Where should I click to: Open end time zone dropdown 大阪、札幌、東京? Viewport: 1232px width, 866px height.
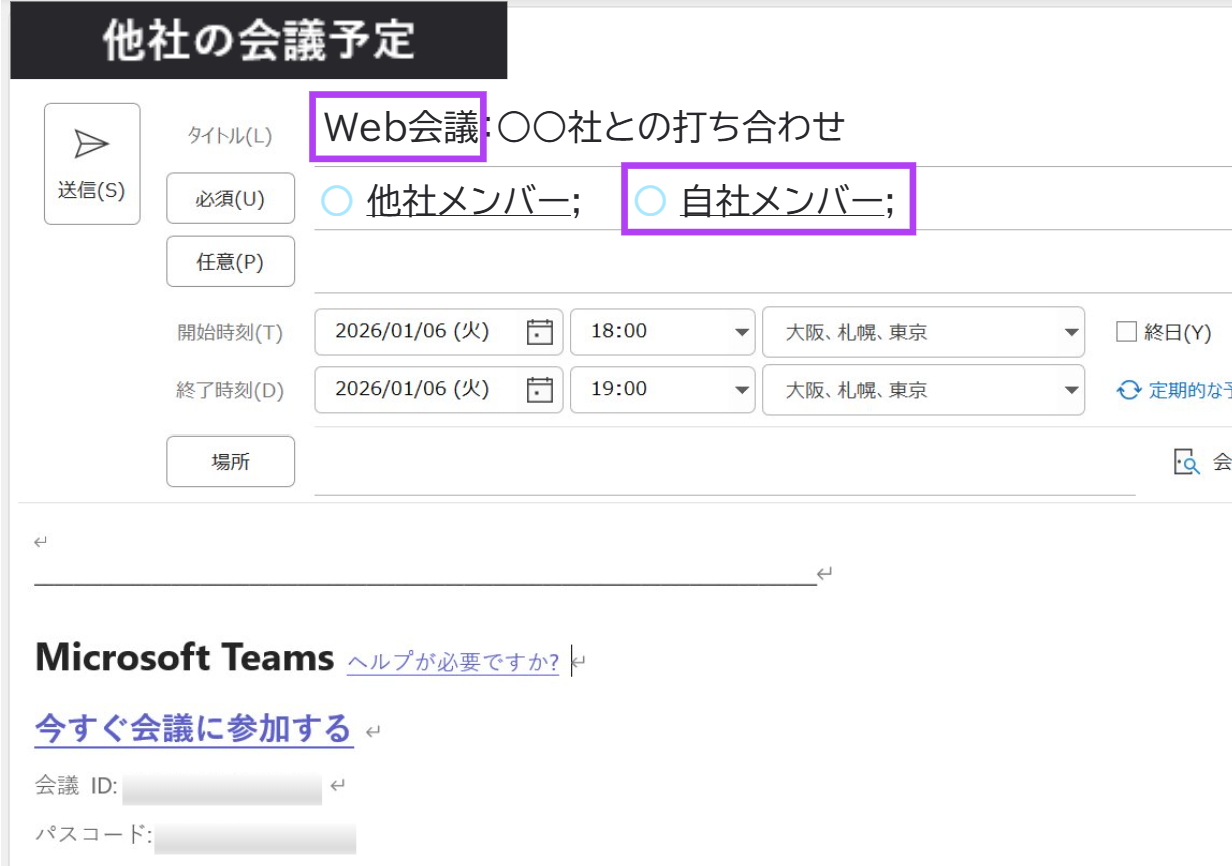point(923,389)
